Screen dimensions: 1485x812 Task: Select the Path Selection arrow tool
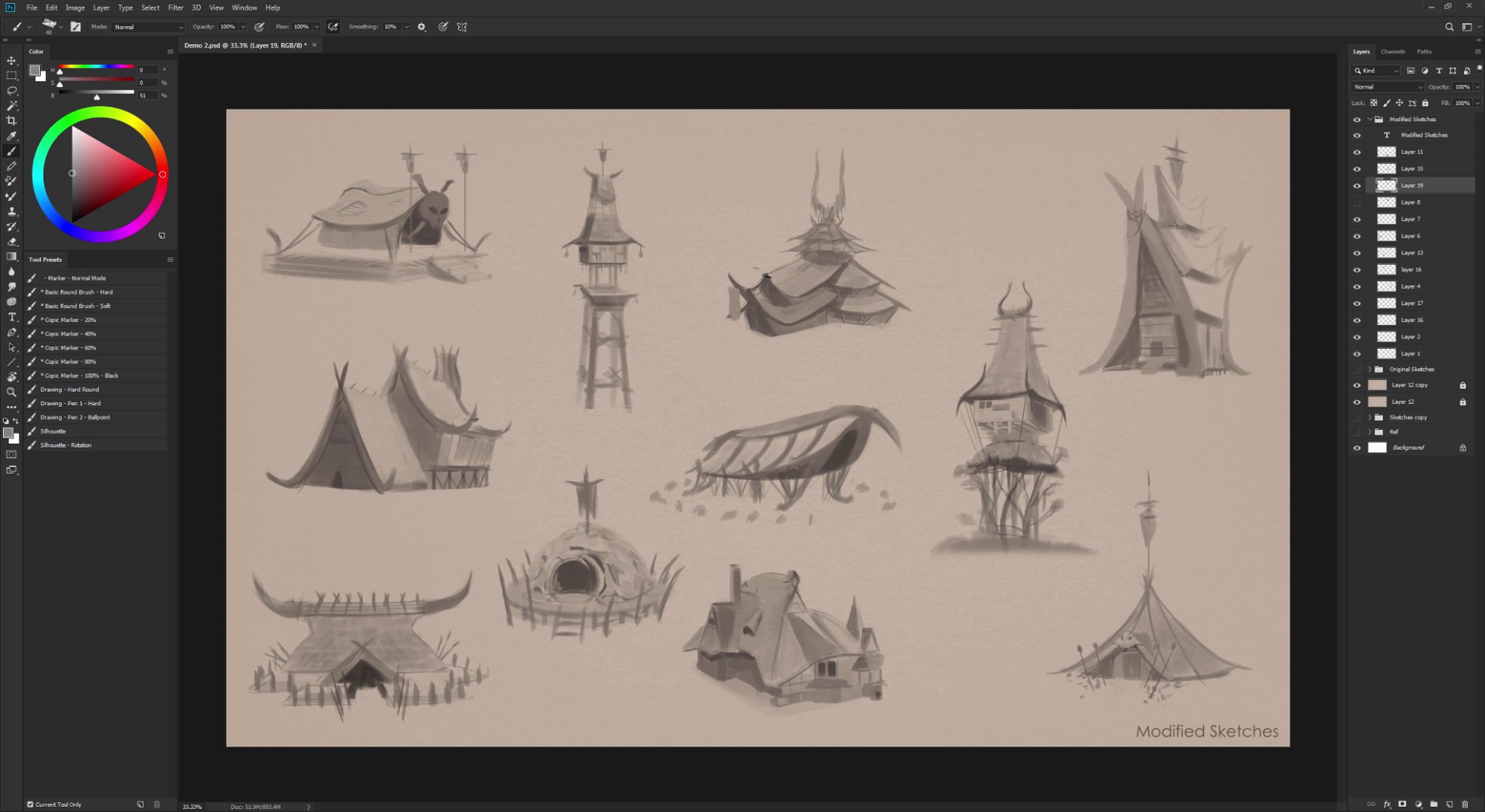click(x=11, y=347)
